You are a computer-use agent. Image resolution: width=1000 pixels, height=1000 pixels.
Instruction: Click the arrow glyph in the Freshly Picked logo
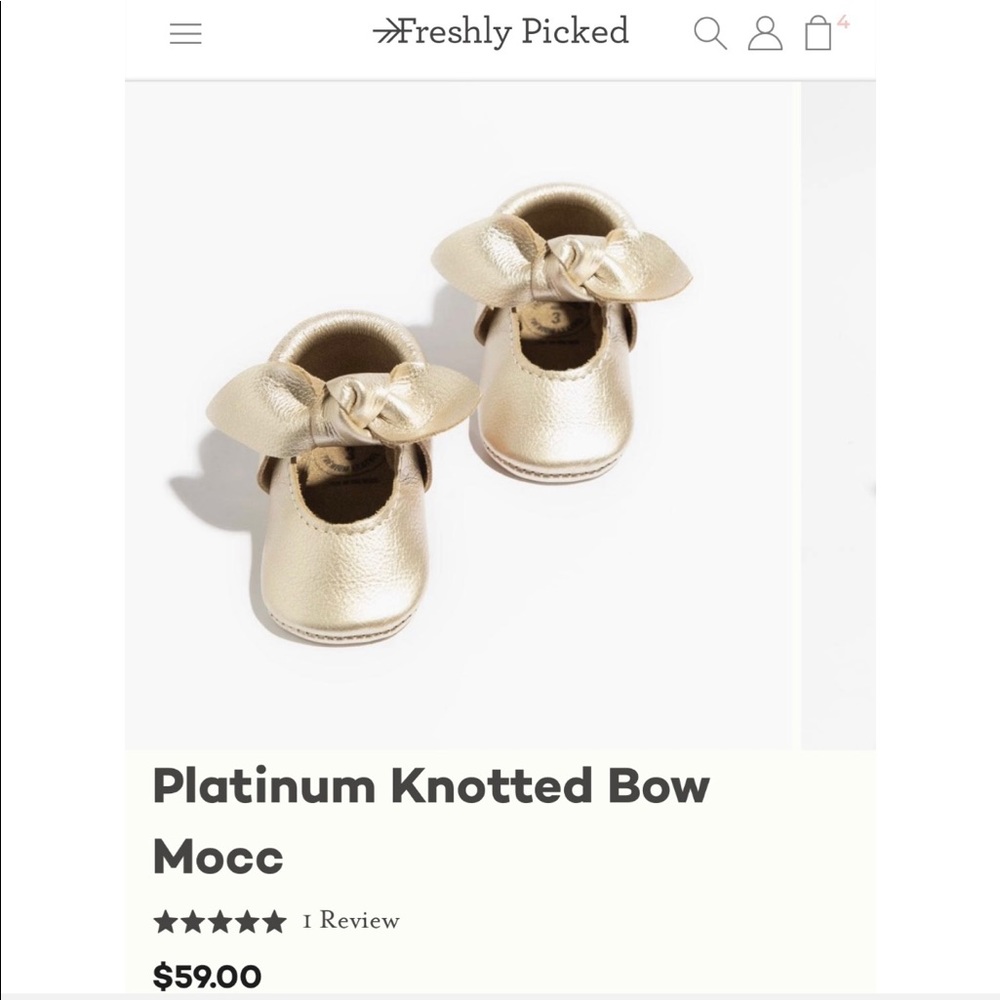[388, 31]
